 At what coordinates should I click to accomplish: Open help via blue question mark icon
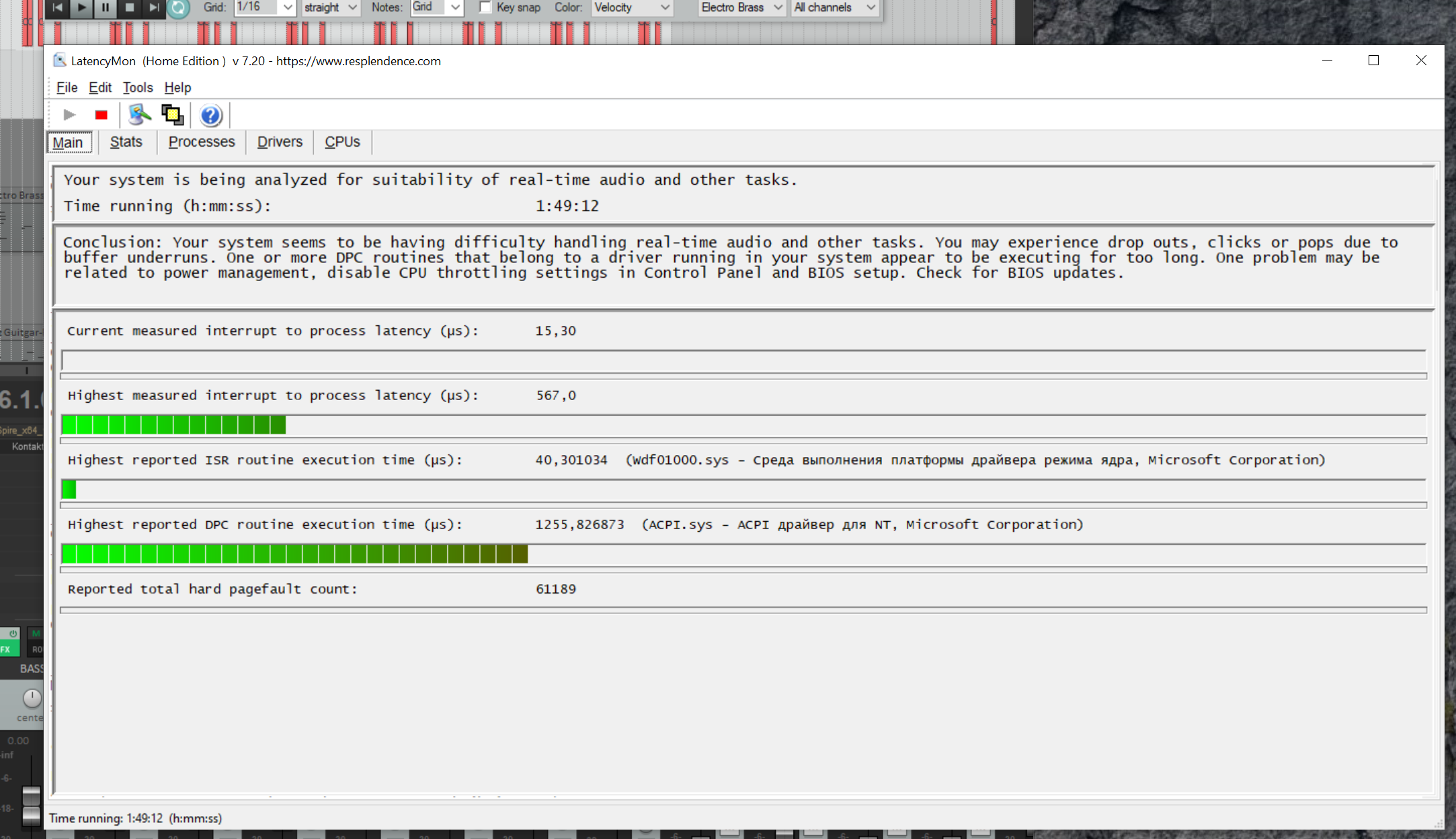point(210,116)
